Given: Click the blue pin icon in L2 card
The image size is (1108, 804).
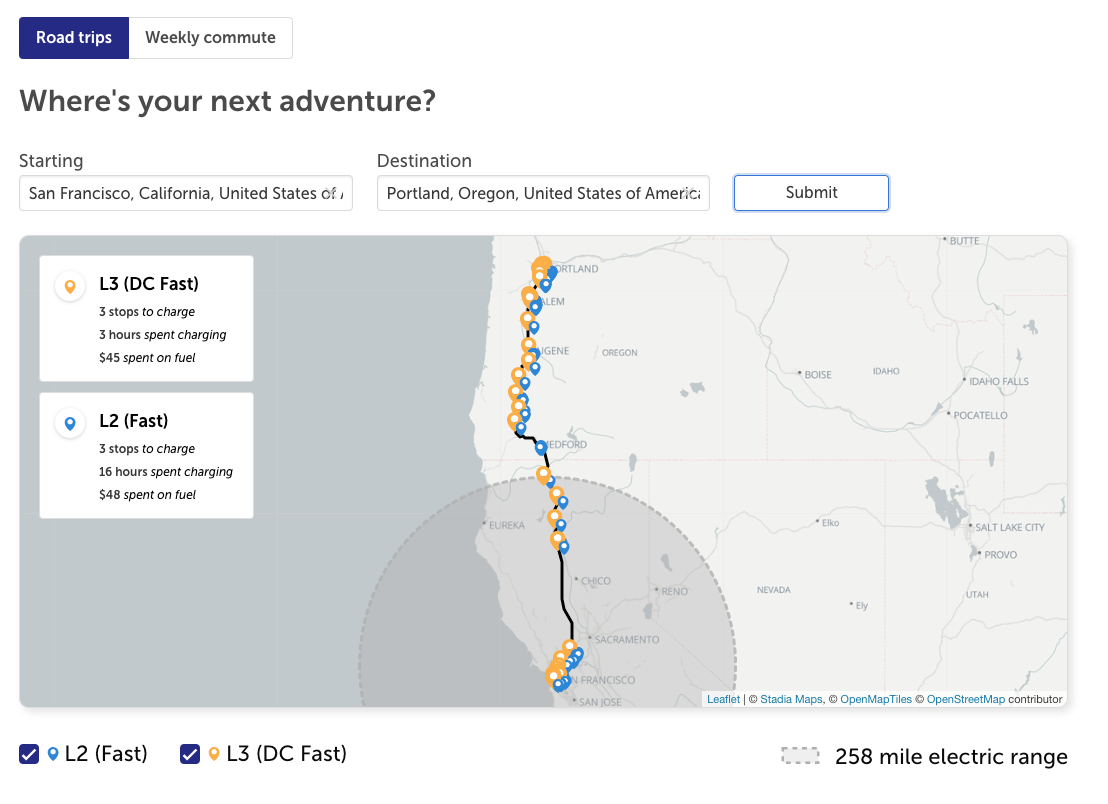Looking at the screenshot, I should [x=70, y=424].
